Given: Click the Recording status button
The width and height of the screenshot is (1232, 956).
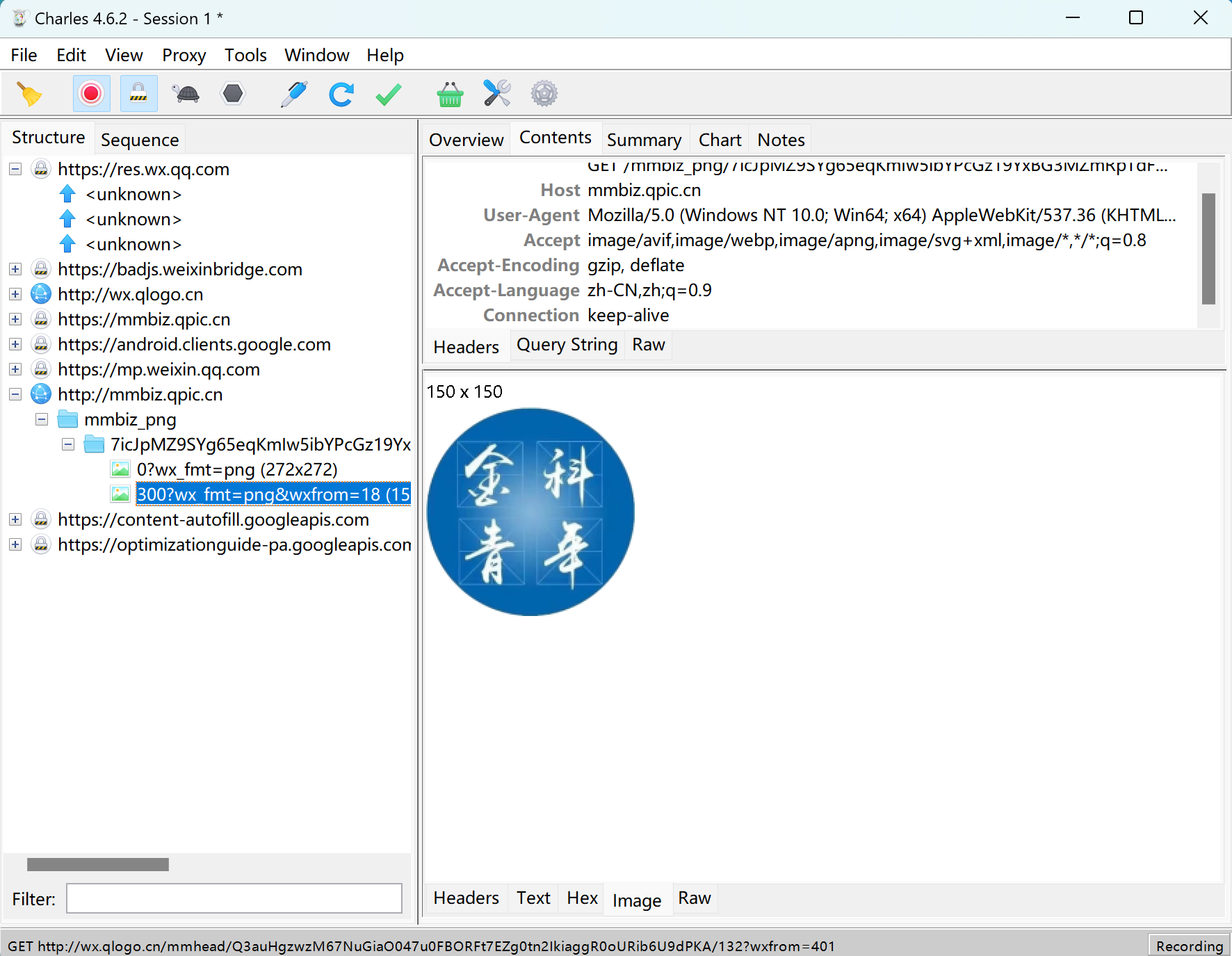Looking at the screenshot, I should click(x=1189, y=946).
